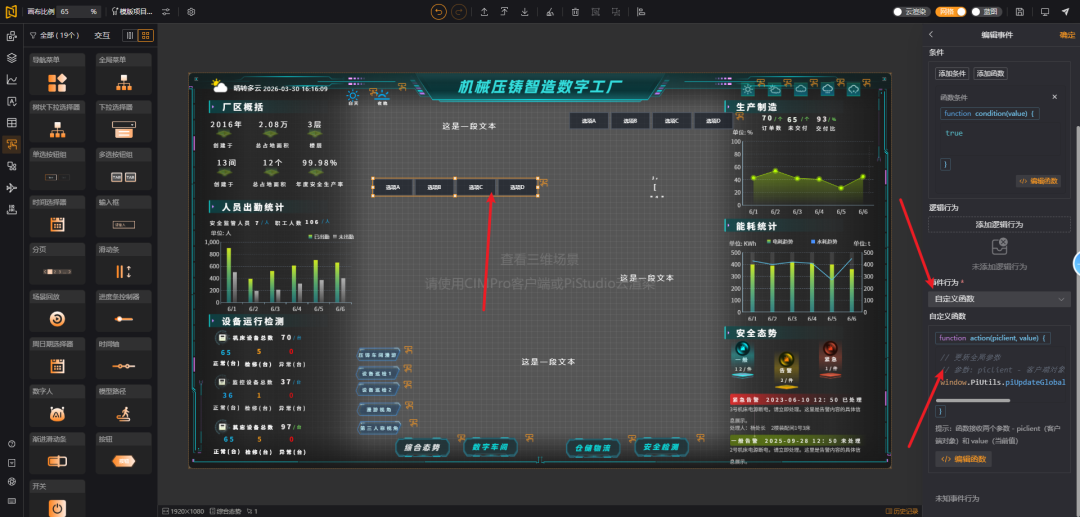Click the undo arrow icon
The image size is (1080, 517).
coord(439,12)
